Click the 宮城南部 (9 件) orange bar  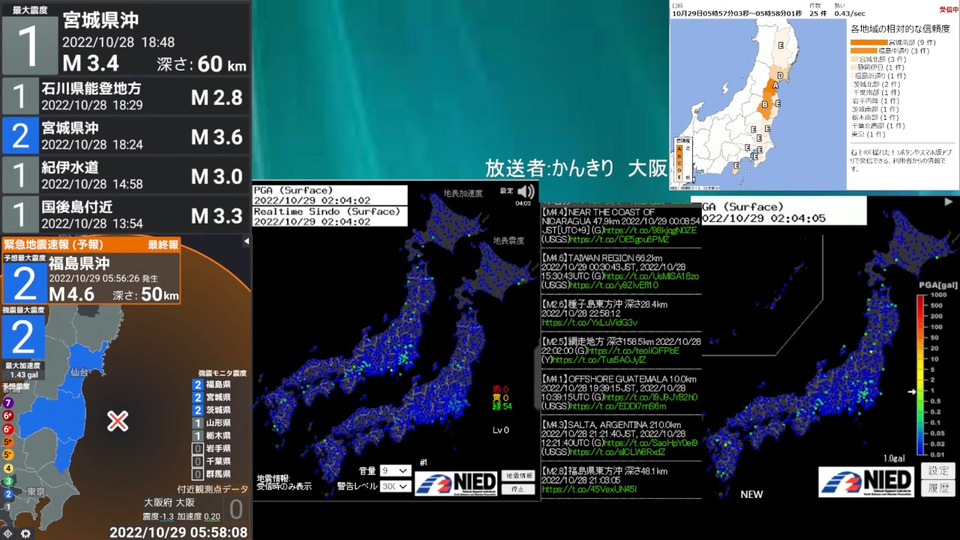click(x=869, y=42)
